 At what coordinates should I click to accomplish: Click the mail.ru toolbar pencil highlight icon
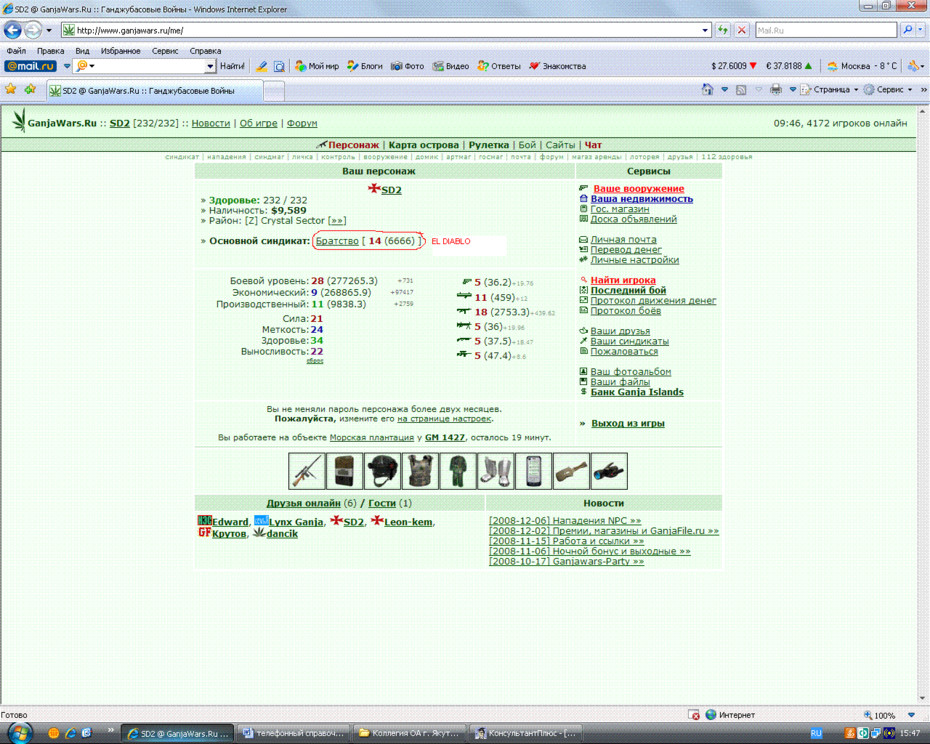click(x=261, y=66)
